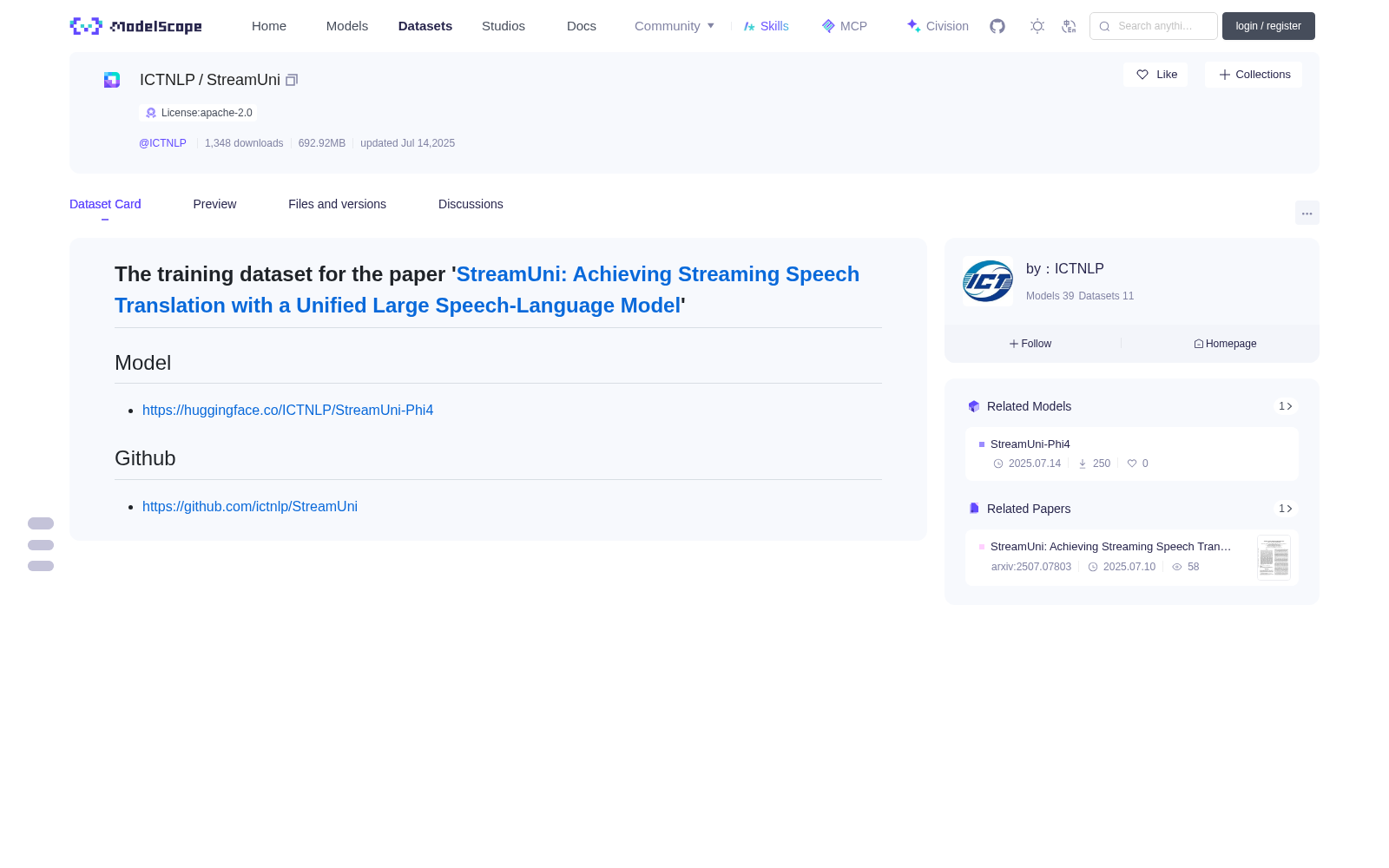Click the '692.92MB' size text
This screenshot has height=868, width=1389.
tap(322, 143)
